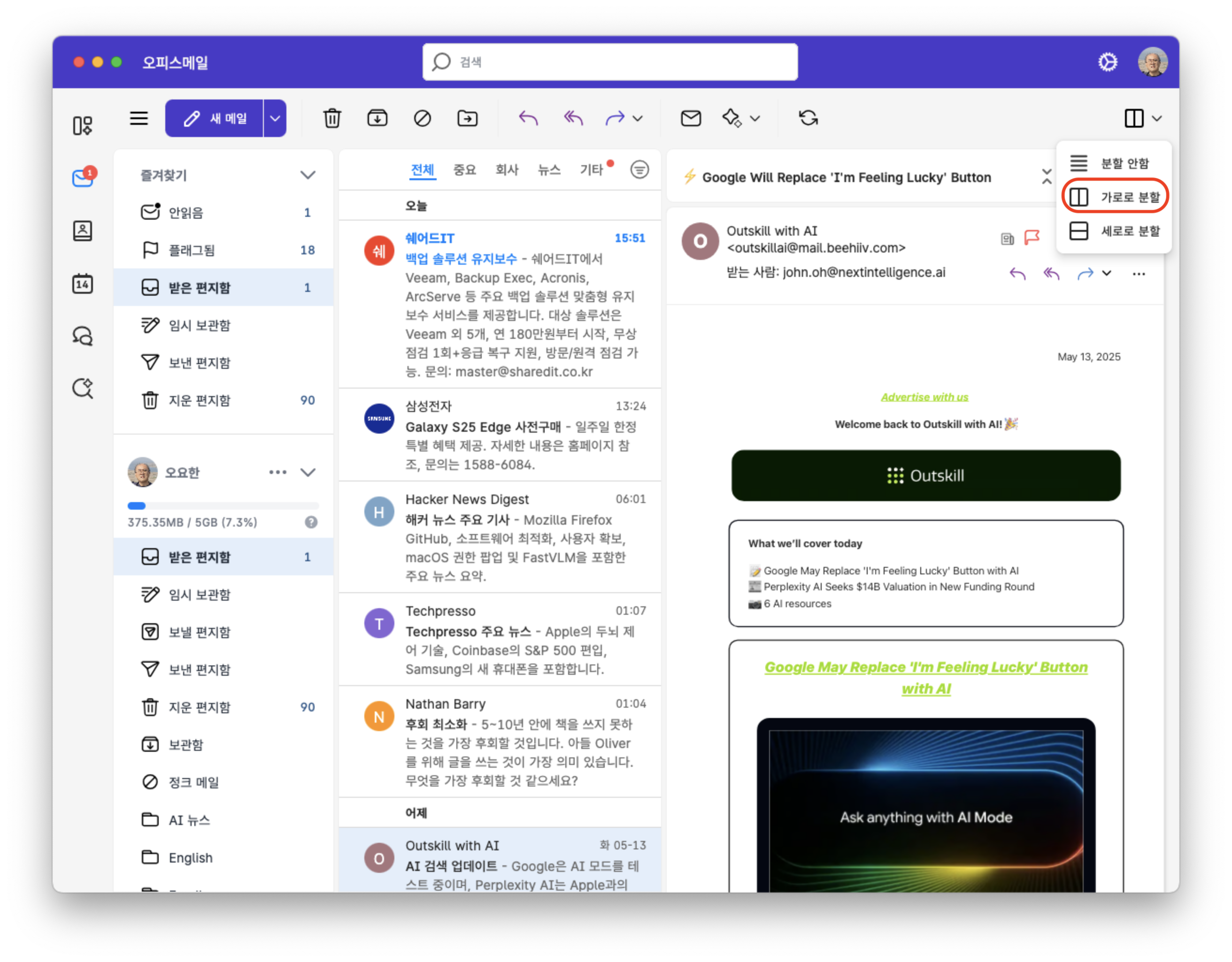Open the mail icon with red badge
Image resolution: width=1232 pixels, height=962 pixels.
point(84,177)
